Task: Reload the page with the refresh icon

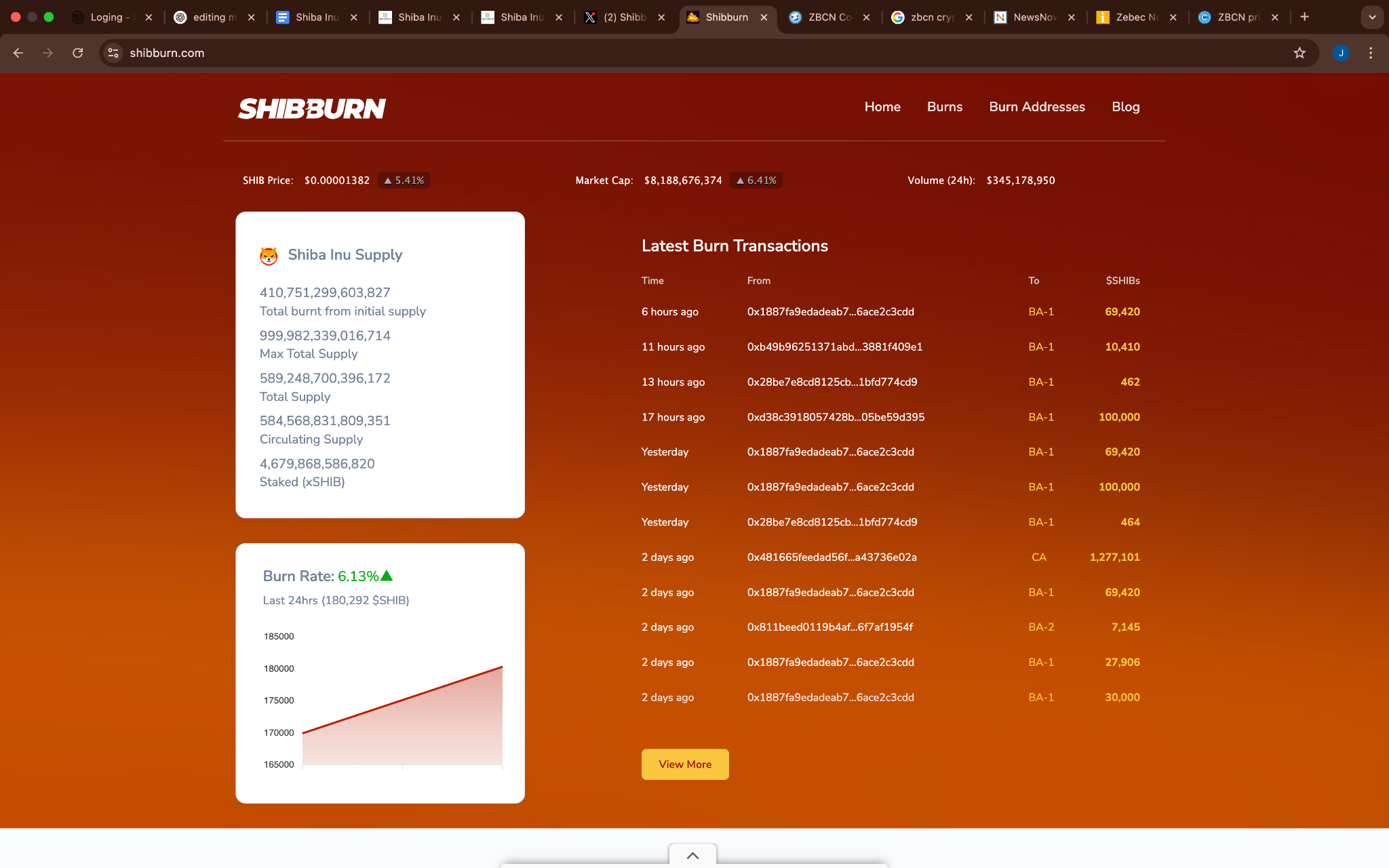Action: [78, 53]
